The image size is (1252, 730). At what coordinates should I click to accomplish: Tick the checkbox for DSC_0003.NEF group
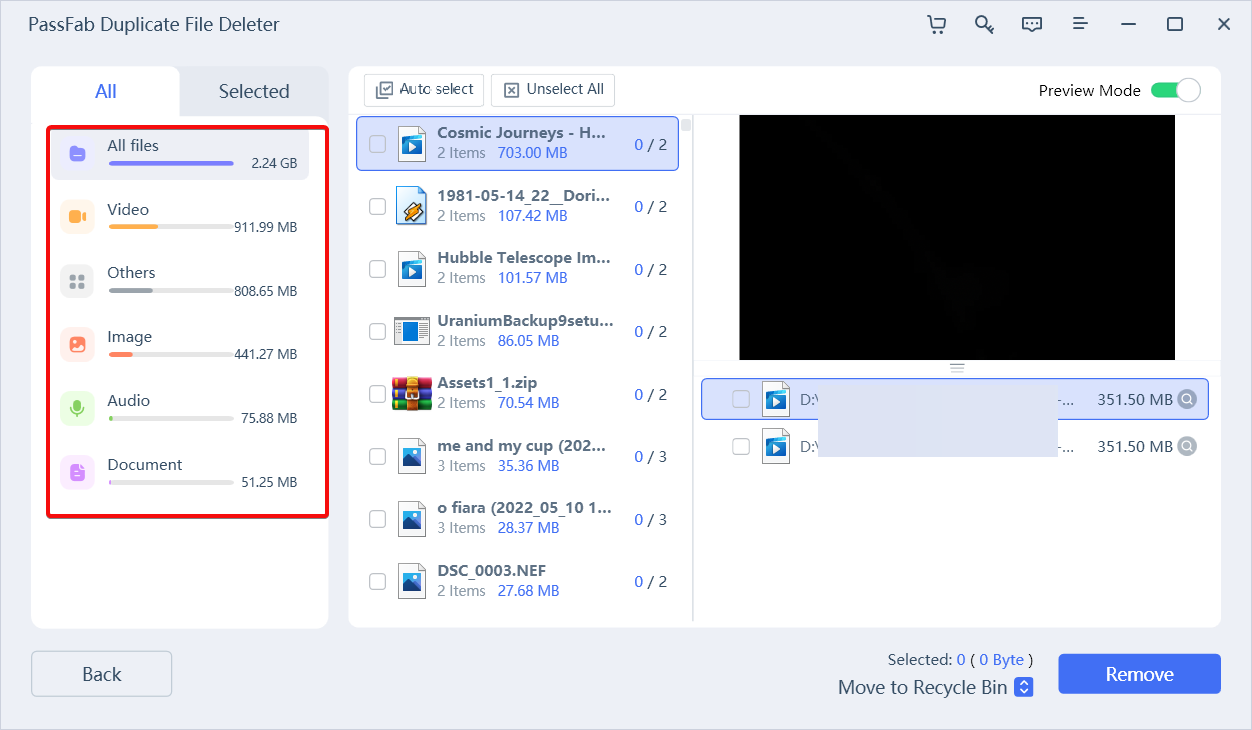tap(377, 581)
